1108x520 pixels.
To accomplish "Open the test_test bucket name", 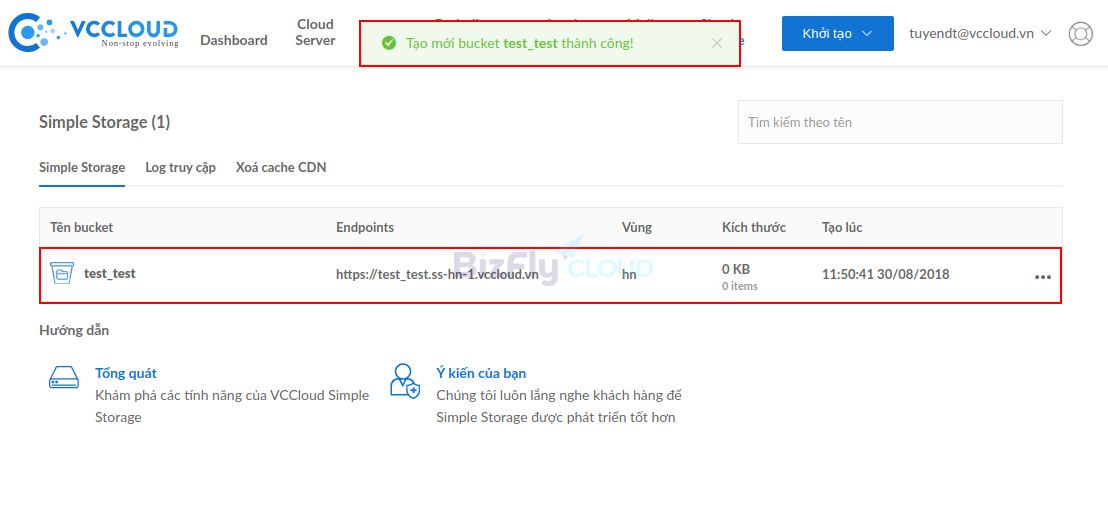I will click(110, 273).
